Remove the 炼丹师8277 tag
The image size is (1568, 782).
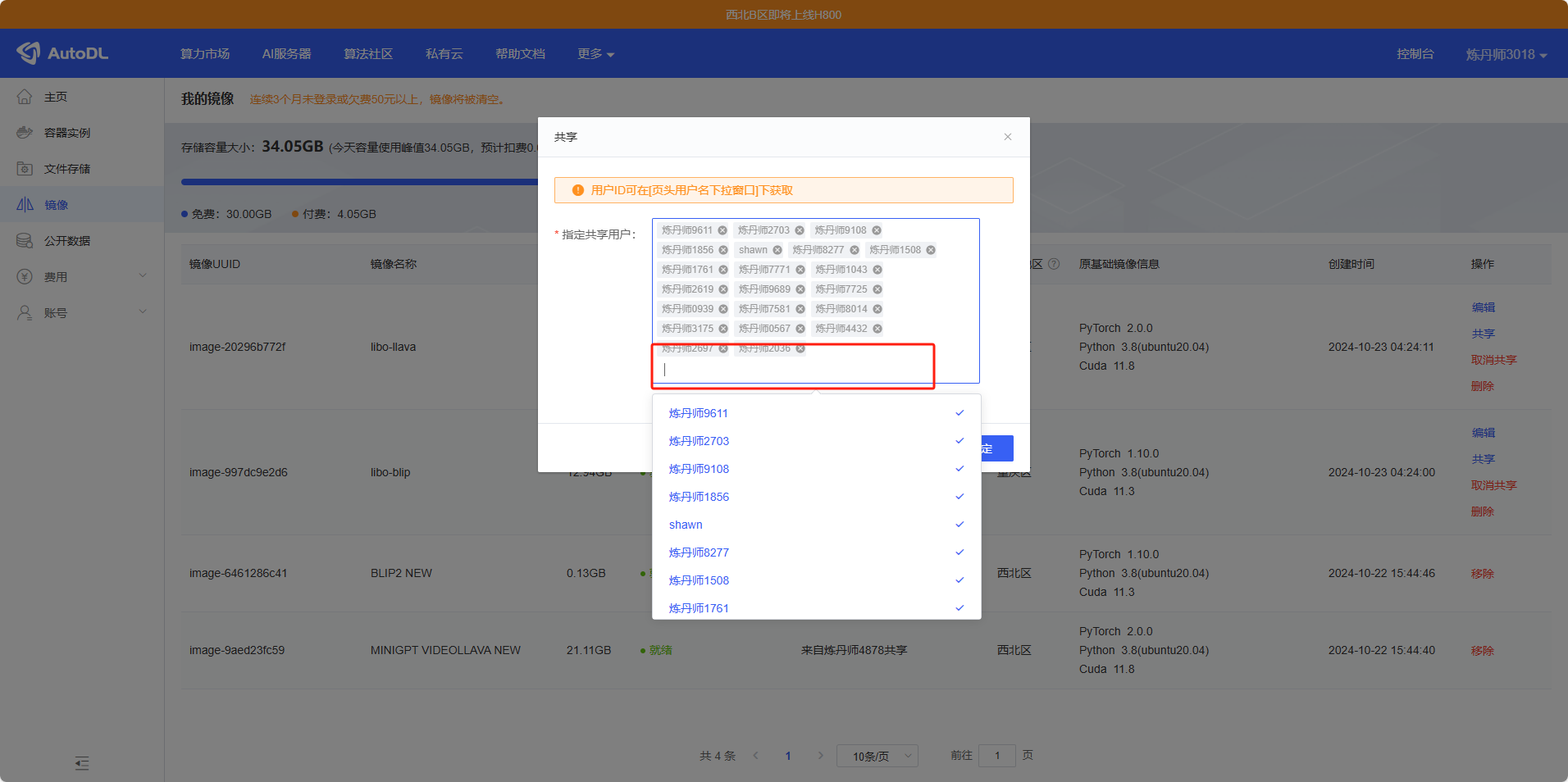click(x=855, y=250)
